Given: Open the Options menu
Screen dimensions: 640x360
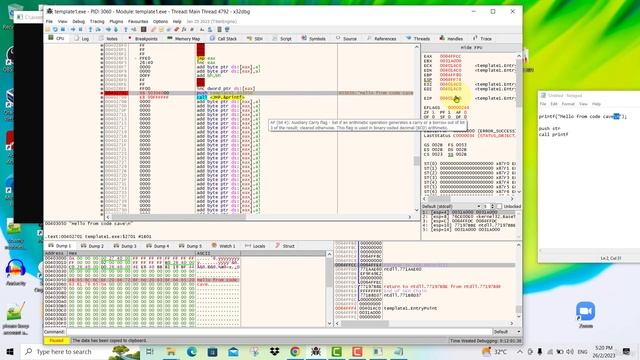Looking at the screenshot, I should point(160,21).
